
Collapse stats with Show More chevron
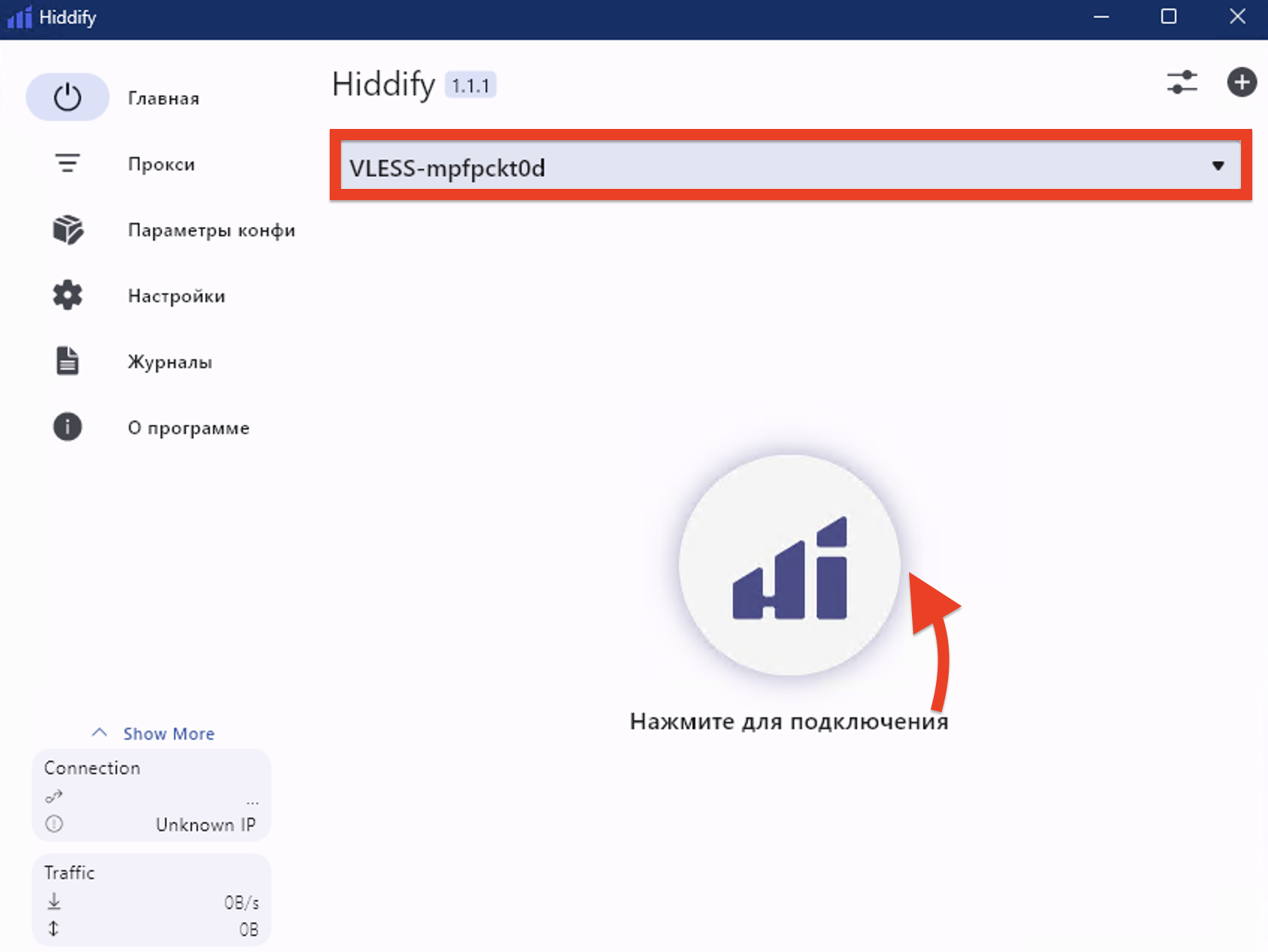(99, 732)
